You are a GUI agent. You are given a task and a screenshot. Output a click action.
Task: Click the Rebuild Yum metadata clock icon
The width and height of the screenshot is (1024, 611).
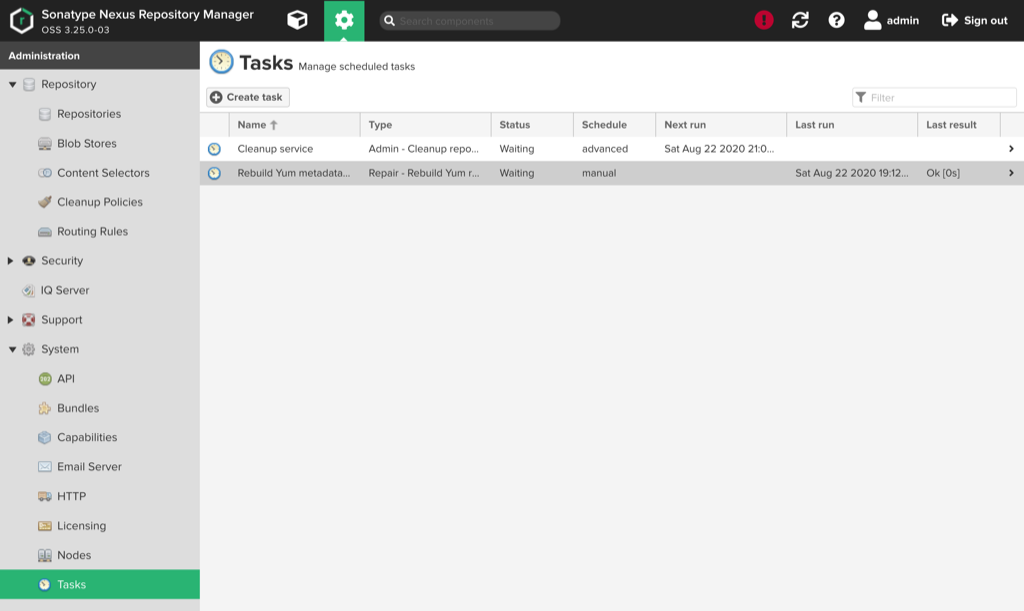(x=214, y=173)
